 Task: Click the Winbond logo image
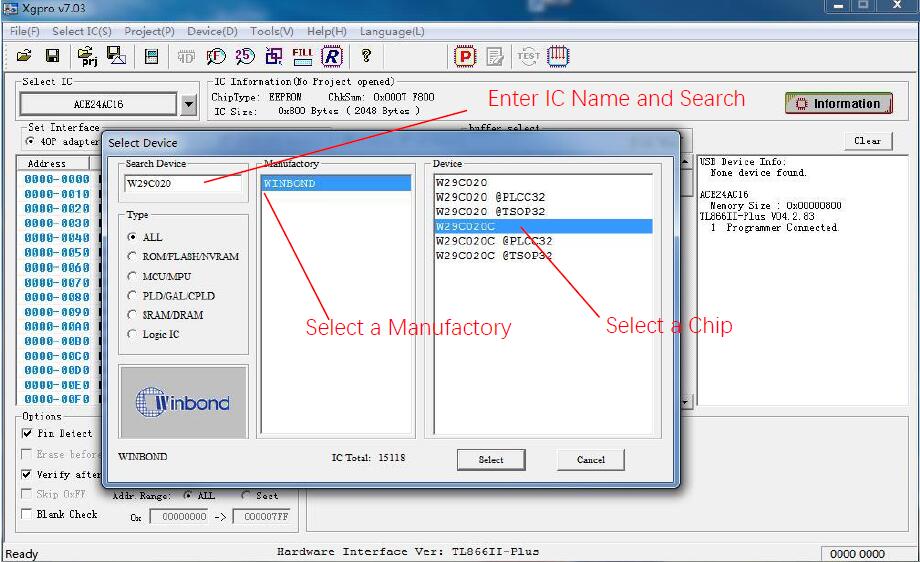pos(183,402)
